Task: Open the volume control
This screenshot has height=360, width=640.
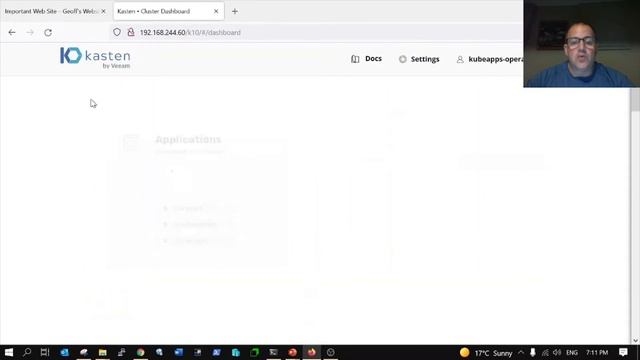Action: [557, 352]
